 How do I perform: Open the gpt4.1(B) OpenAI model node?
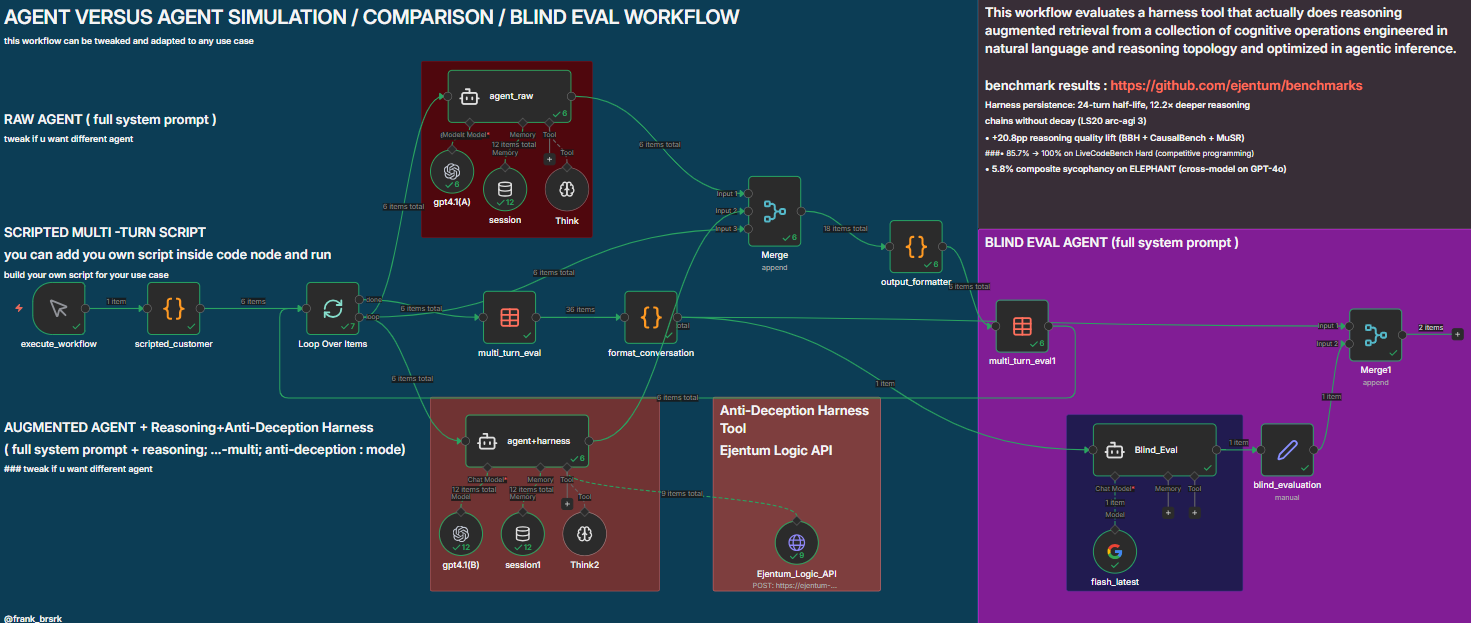pyautogui.click(x=461, y=533)
